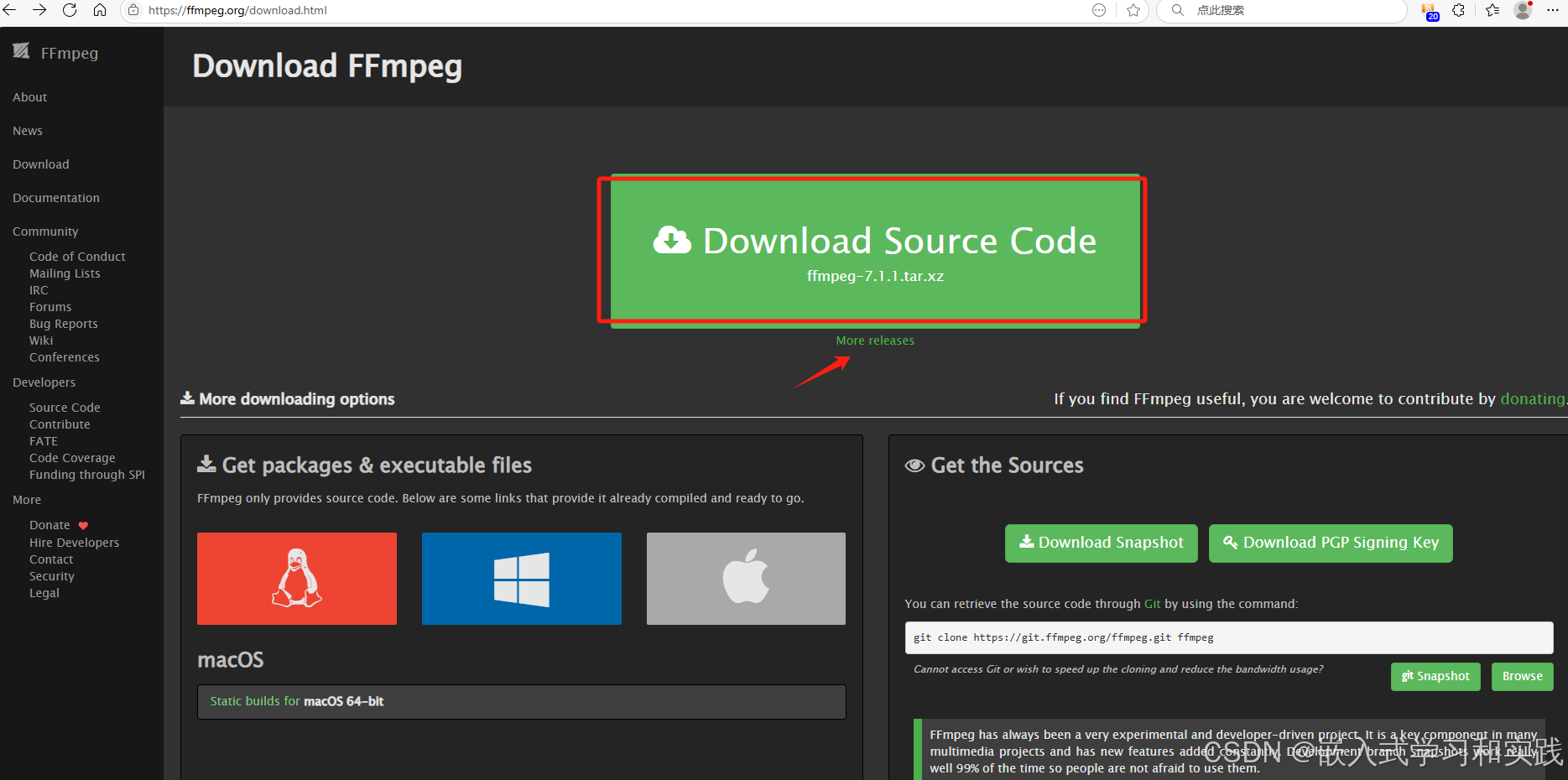The width and height of the screenshot is (1568, 780).
Task: Open Security sidebar link
Action: pos(52,576)
